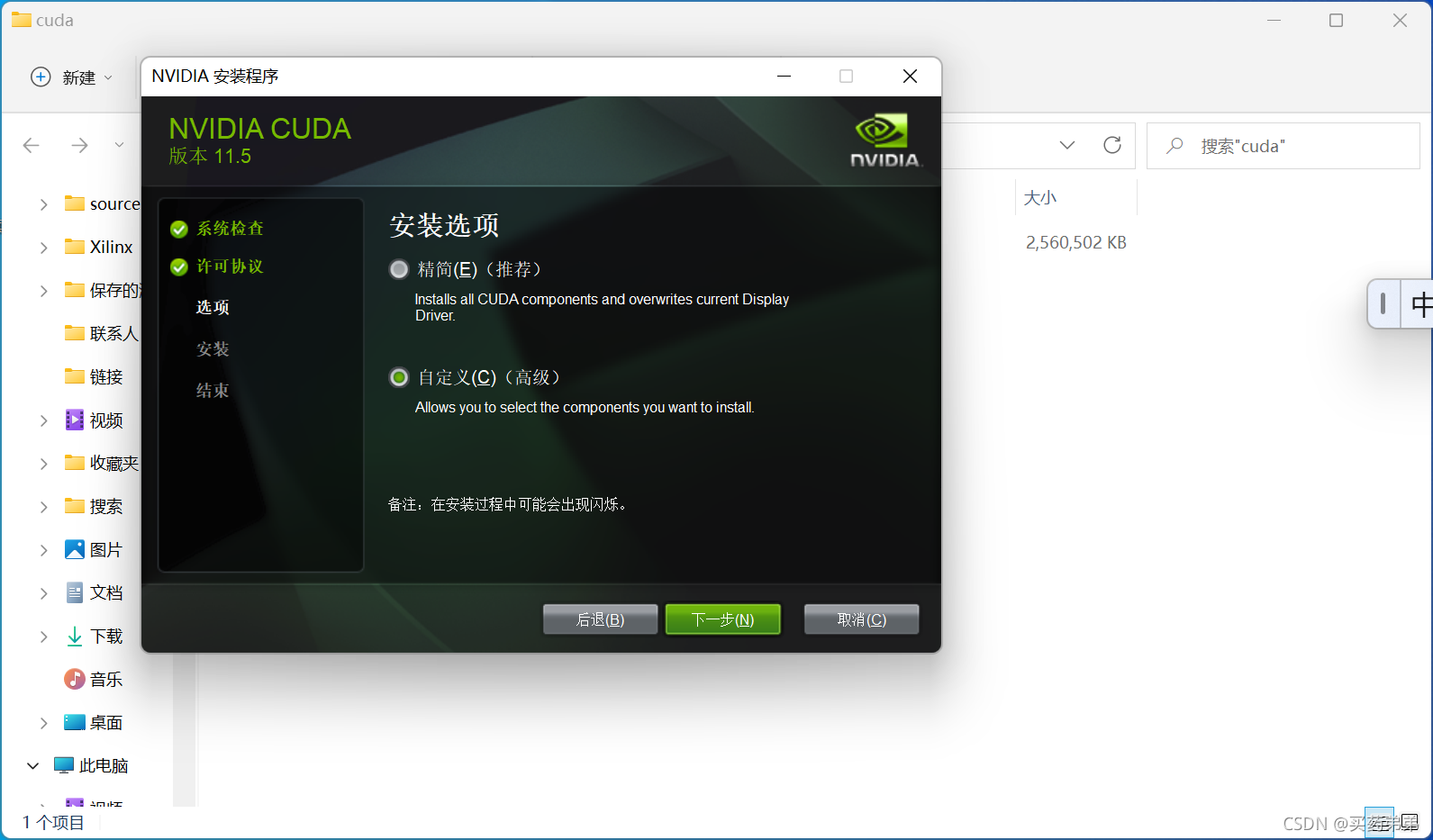Screen dimensions: 1433x840
Task: Click the Explorer back arrow
Action: (x=32, y=145)
